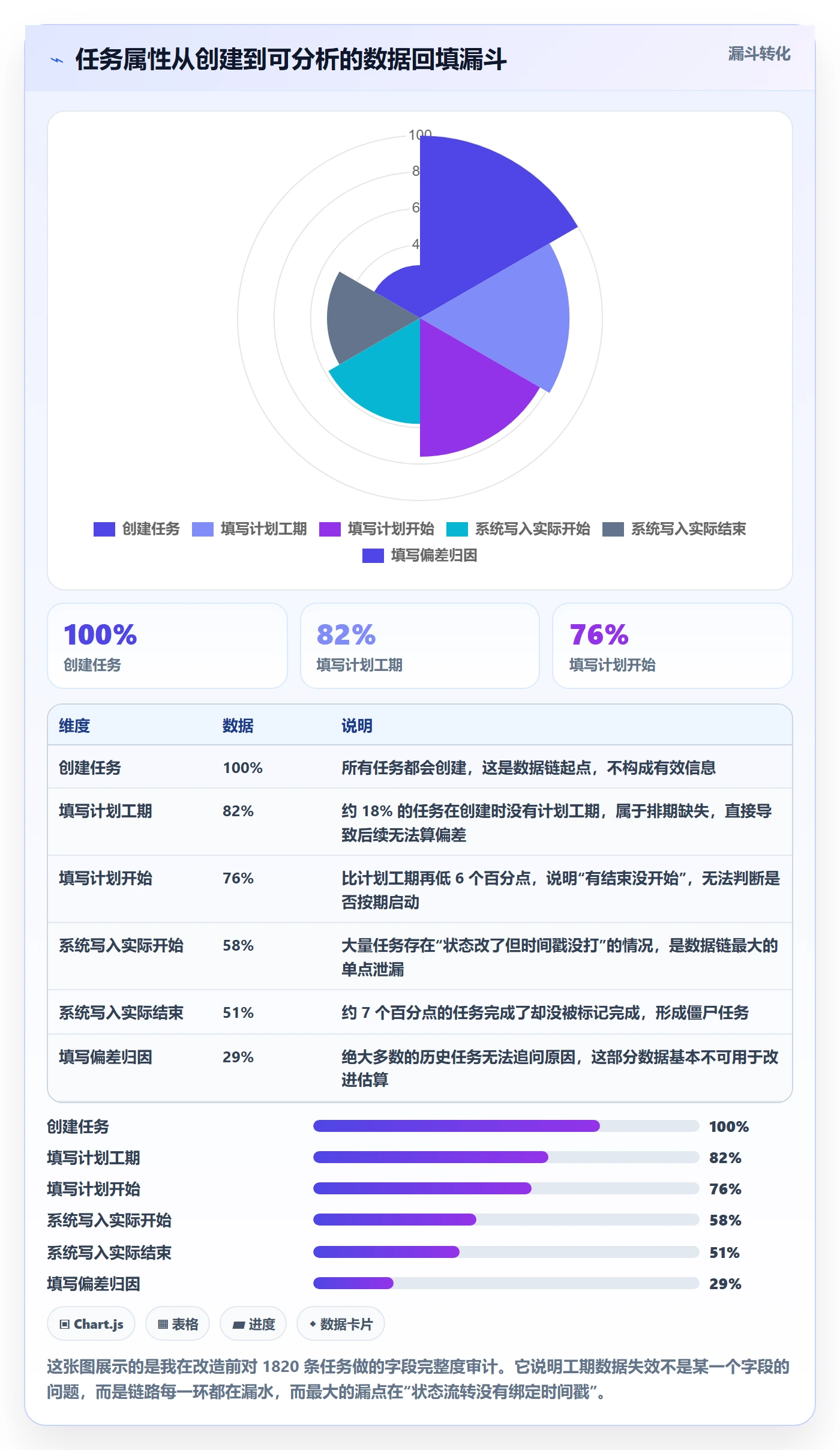The image size is (840, 1450).
Task: Click the 说明 column header
Action: 357,726
